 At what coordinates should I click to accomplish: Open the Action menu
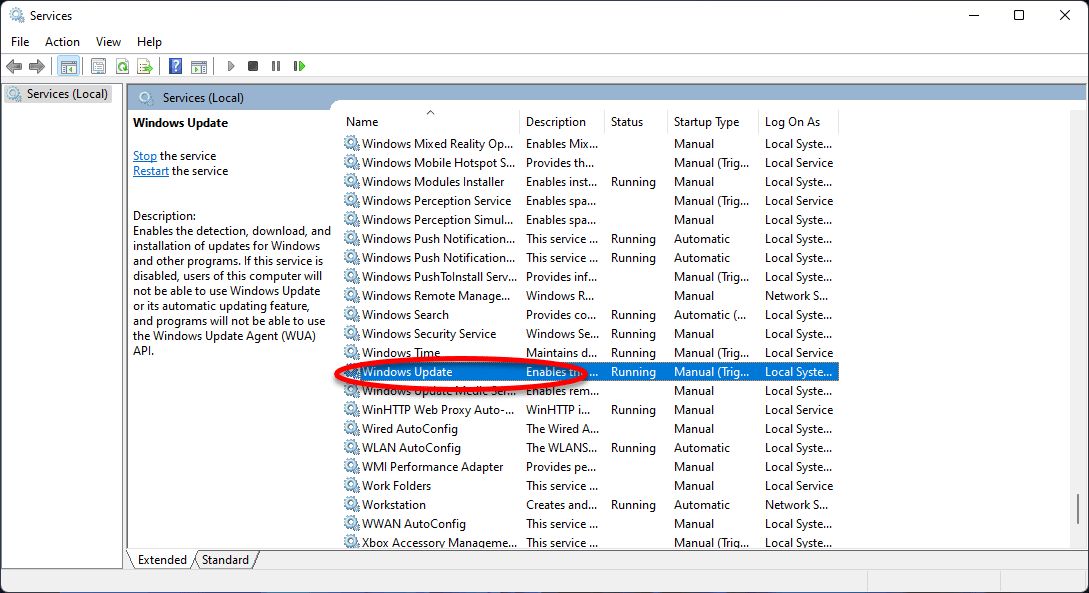[x=63, y=42]
